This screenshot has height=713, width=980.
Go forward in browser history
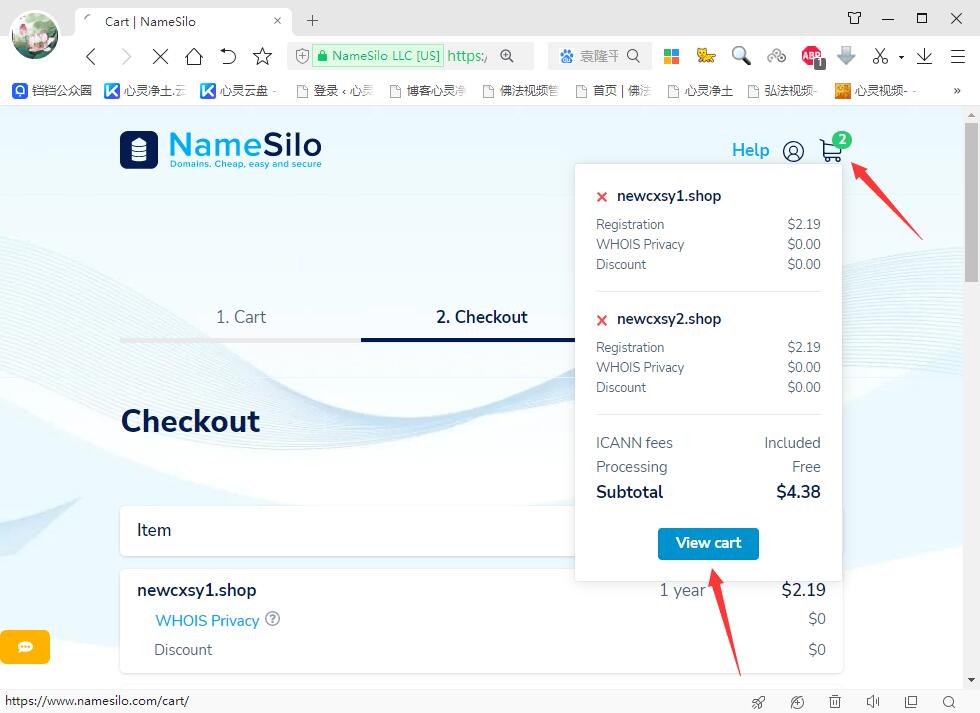point(126,57)
